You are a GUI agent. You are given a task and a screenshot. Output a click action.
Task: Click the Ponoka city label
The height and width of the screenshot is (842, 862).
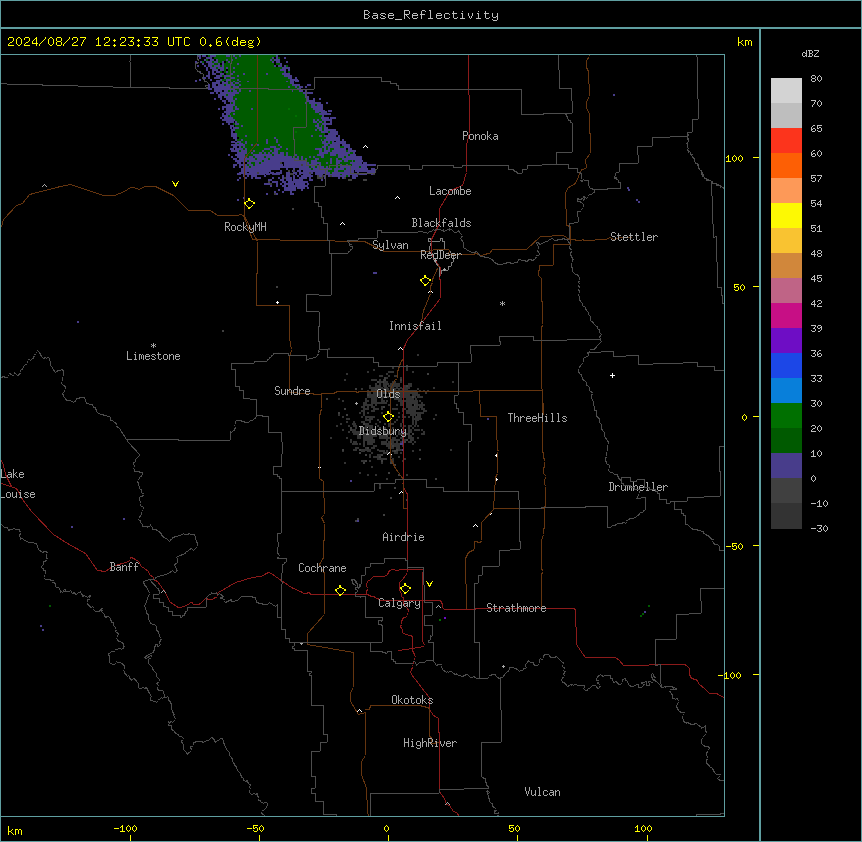(x=480, y=136)
